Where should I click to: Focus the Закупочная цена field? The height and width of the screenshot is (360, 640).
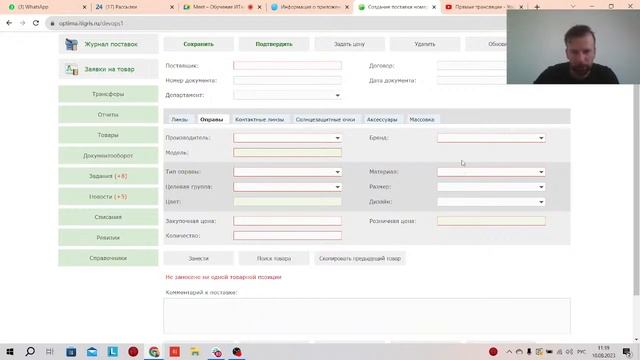pyautogui.click(x=287, y=221)
